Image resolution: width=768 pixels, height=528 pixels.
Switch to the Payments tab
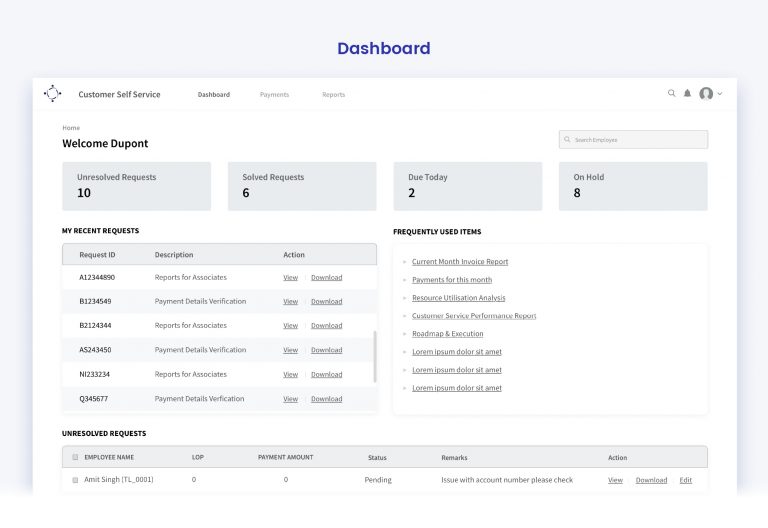pos(274,95)
